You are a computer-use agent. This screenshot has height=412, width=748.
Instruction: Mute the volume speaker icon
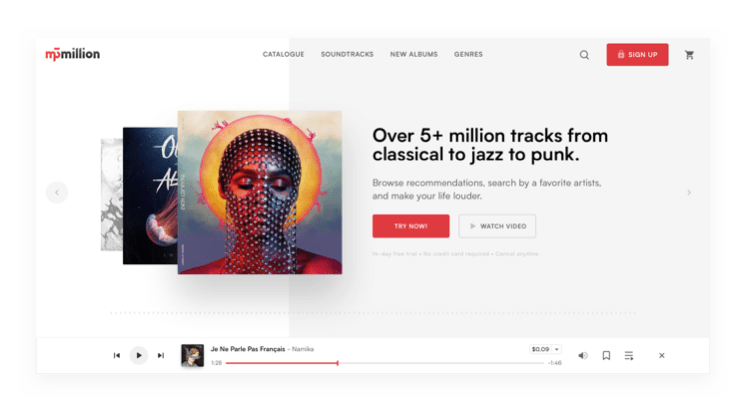583,355
